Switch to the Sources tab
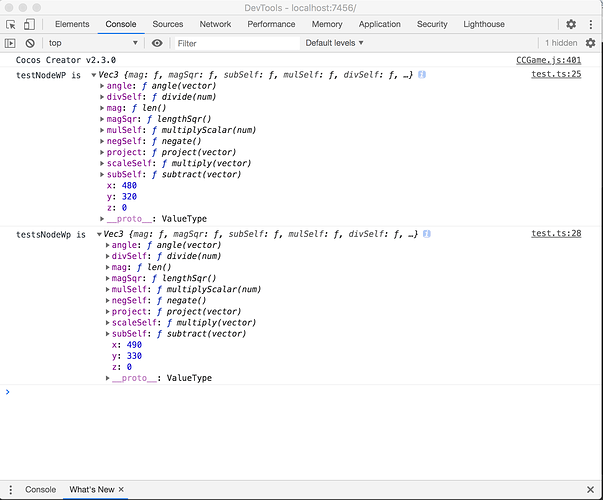 168,24
